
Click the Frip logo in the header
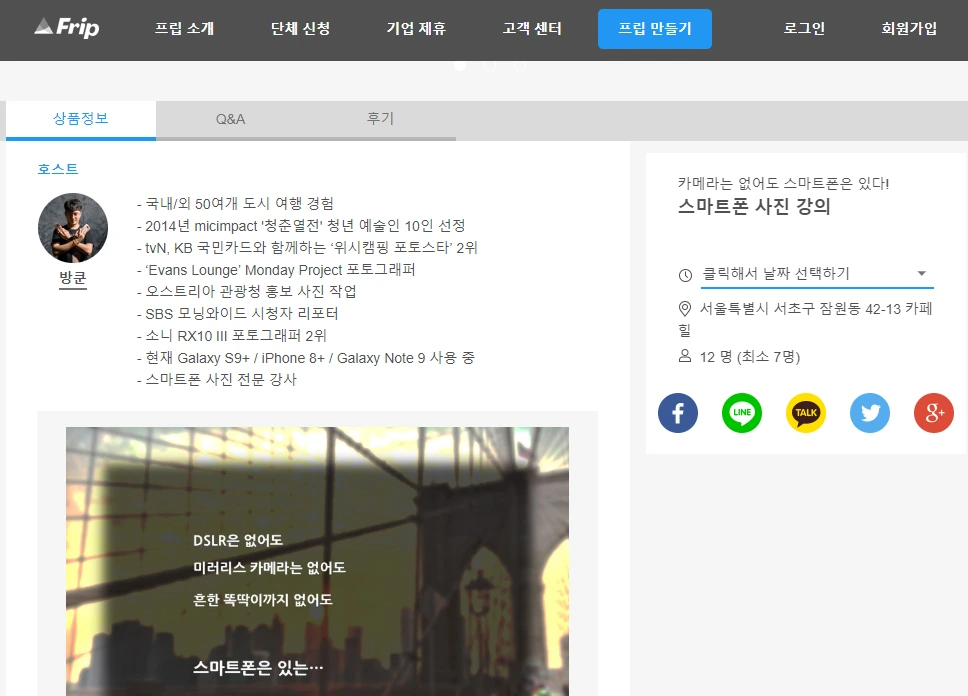(66, 28)
